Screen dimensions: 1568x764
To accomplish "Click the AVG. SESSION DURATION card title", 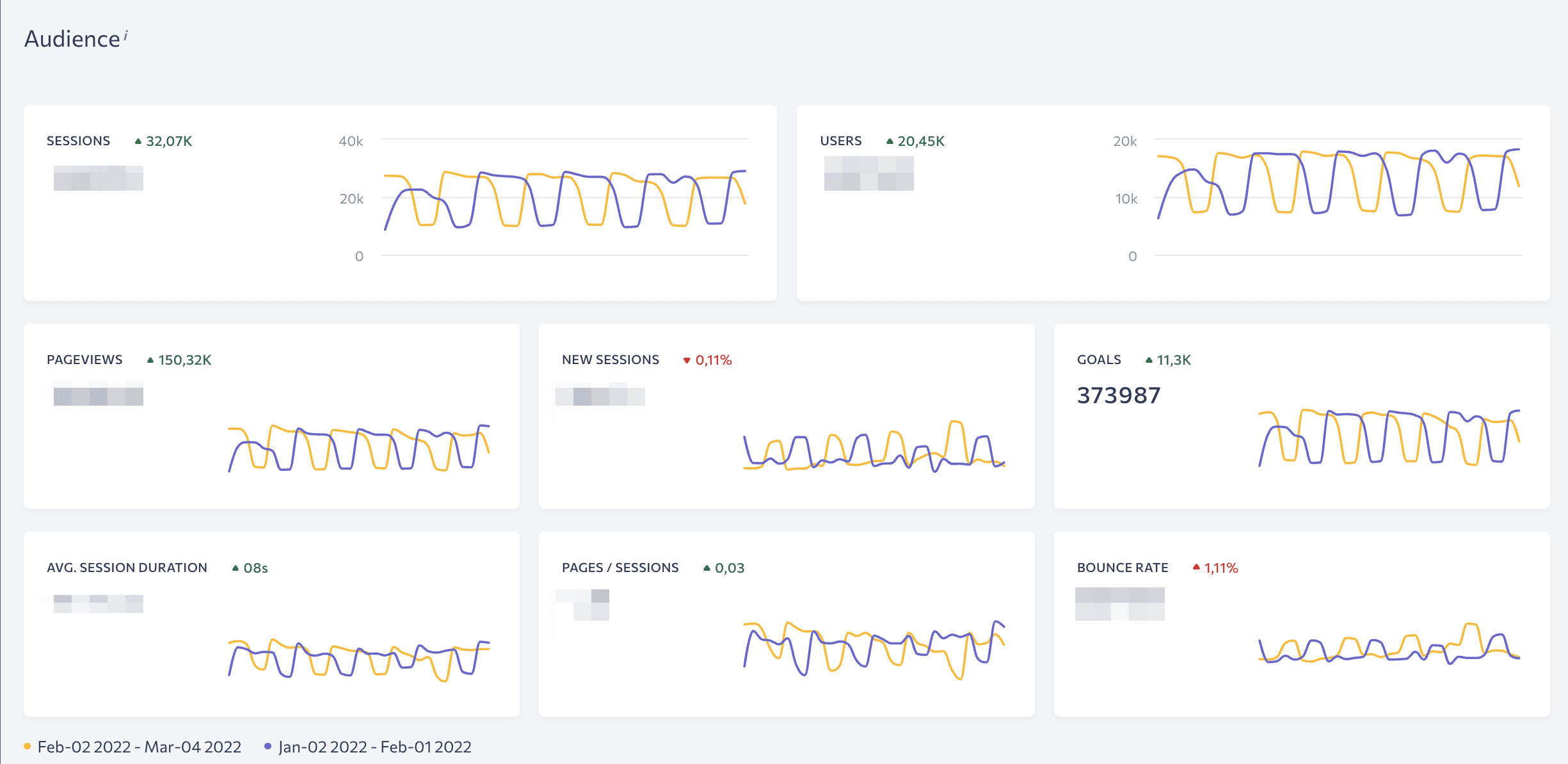I will pos(127,568).
